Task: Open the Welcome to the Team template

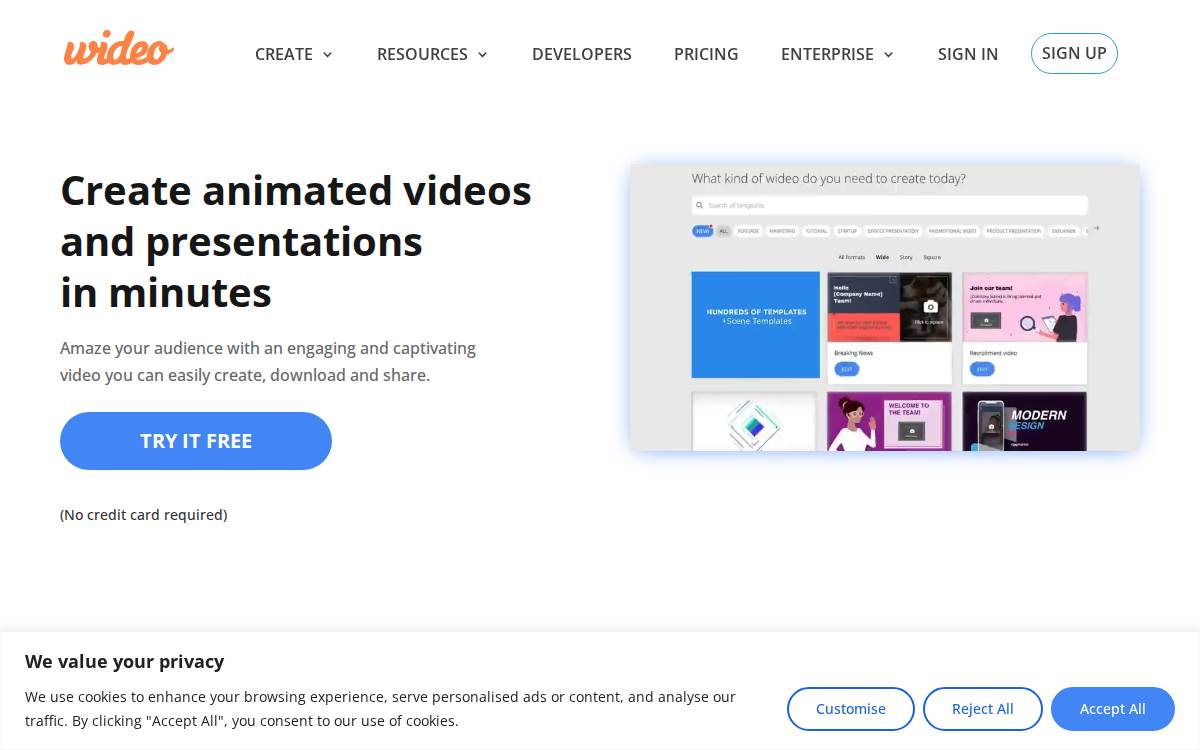Action: pyautogui.click(x=889, y=421)
